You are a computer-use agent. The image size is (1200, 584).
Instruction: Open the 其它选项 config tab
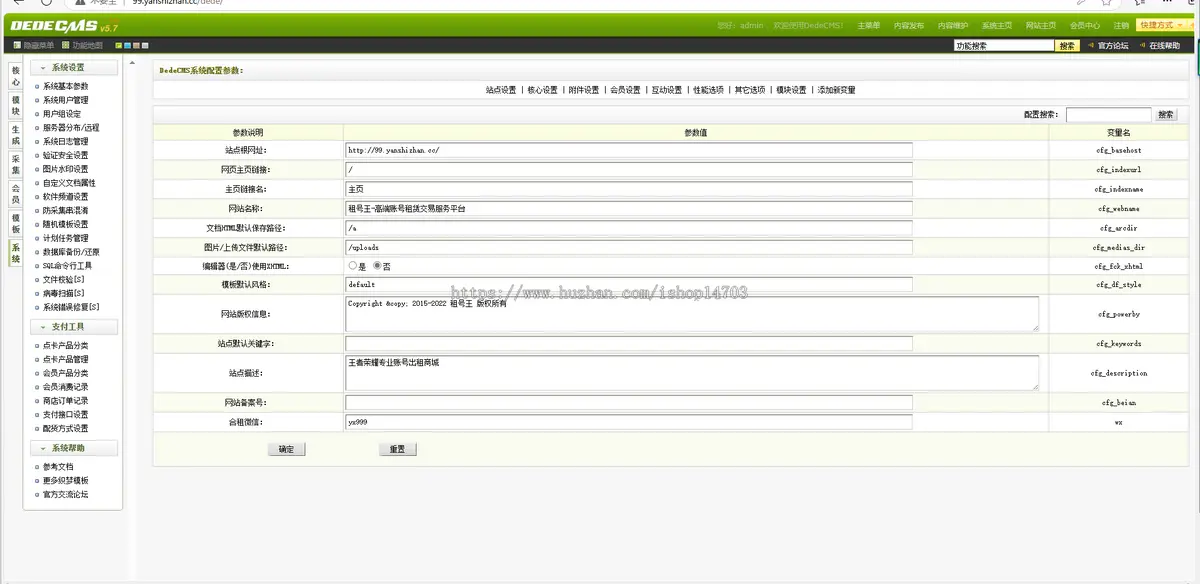pos(749,90)
